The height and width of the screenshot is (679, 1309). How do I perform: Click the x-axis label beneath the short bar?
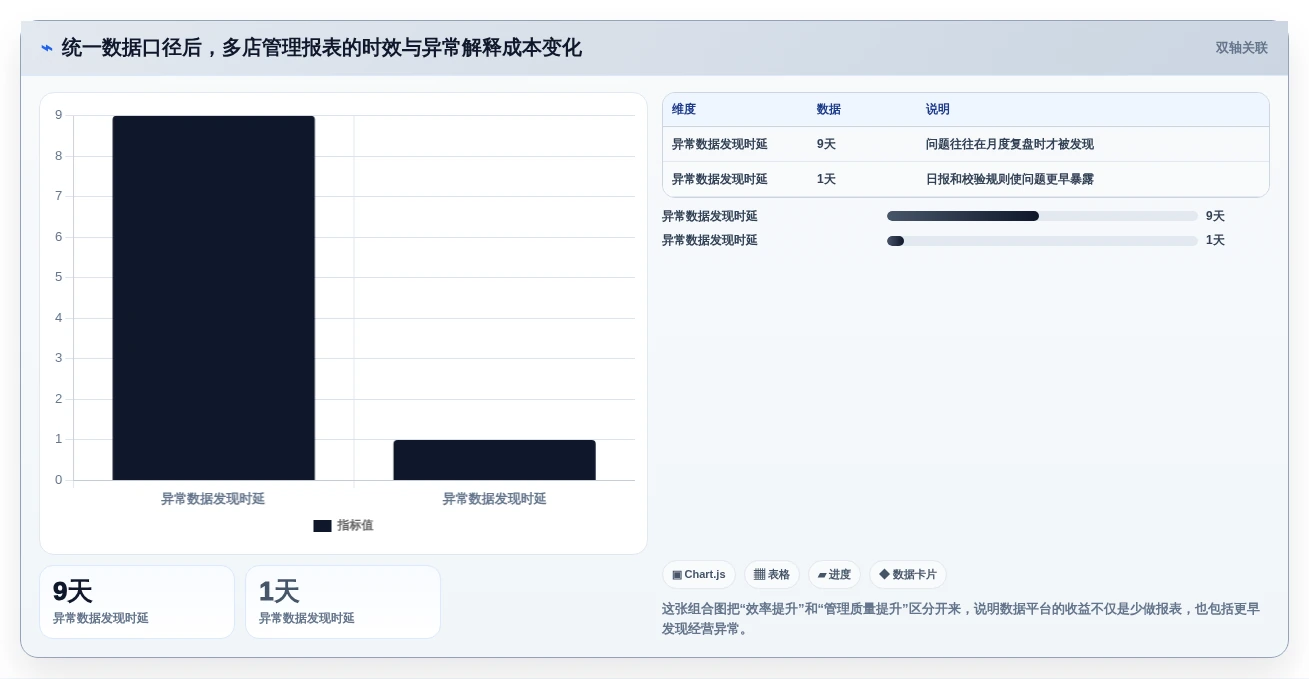coord(494,499)
